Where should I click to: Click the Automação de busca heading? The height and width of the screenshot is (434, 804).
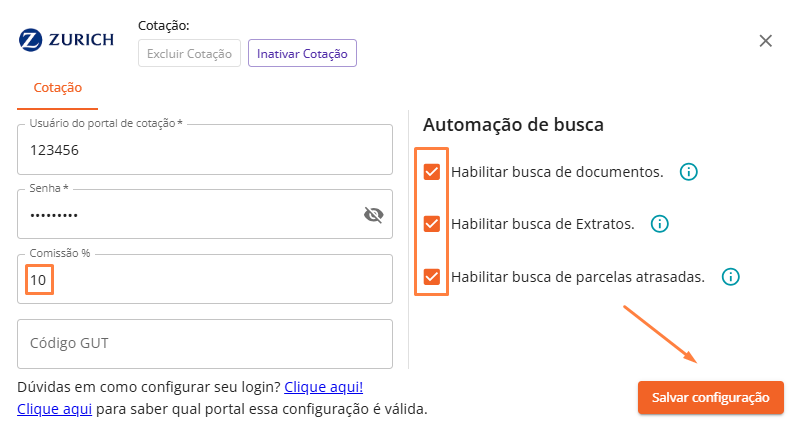tap(513, 125)
